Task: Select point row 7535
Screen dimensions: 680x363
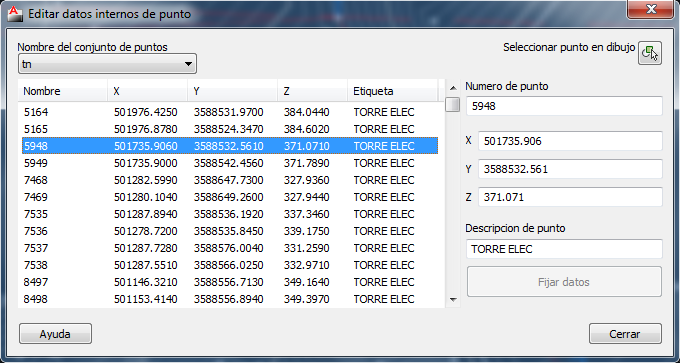Action: 230,214
